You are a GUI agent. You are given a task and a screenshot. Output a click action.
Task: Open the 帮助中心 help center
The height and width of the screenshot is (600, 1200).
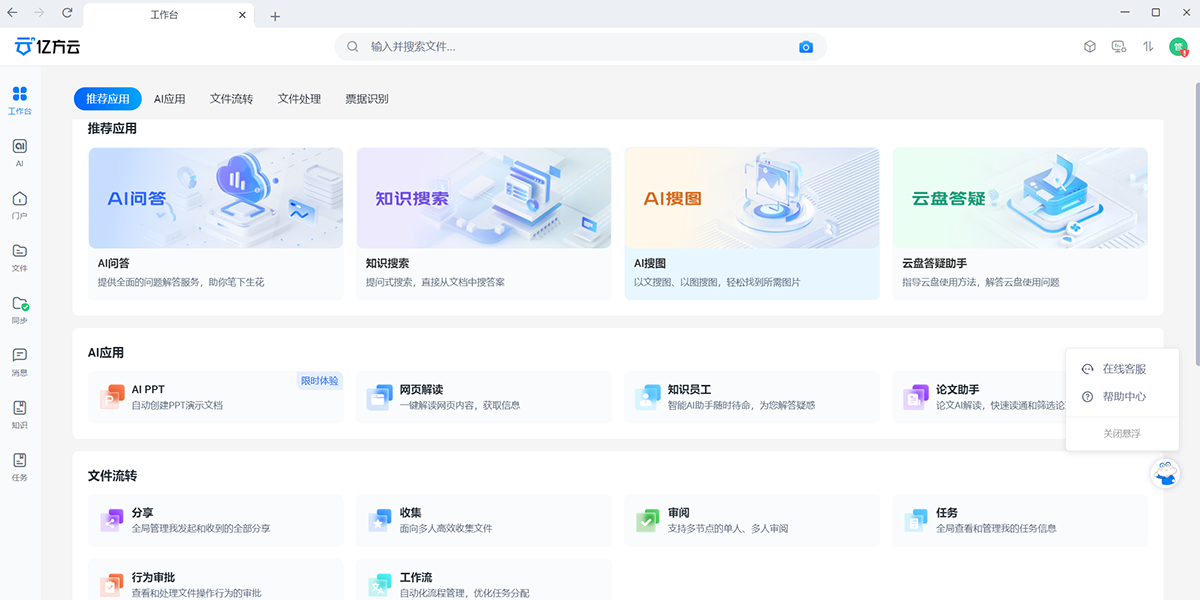pos(1123,396)
